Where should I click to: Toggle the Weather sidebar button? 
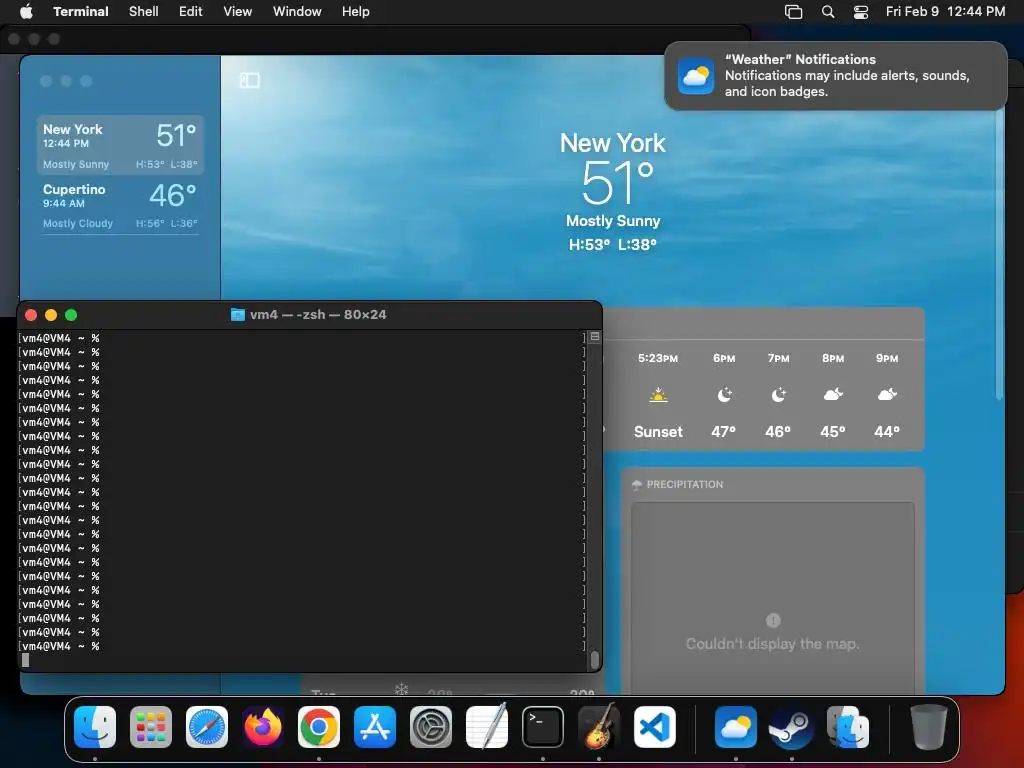(x=249, y=80)
